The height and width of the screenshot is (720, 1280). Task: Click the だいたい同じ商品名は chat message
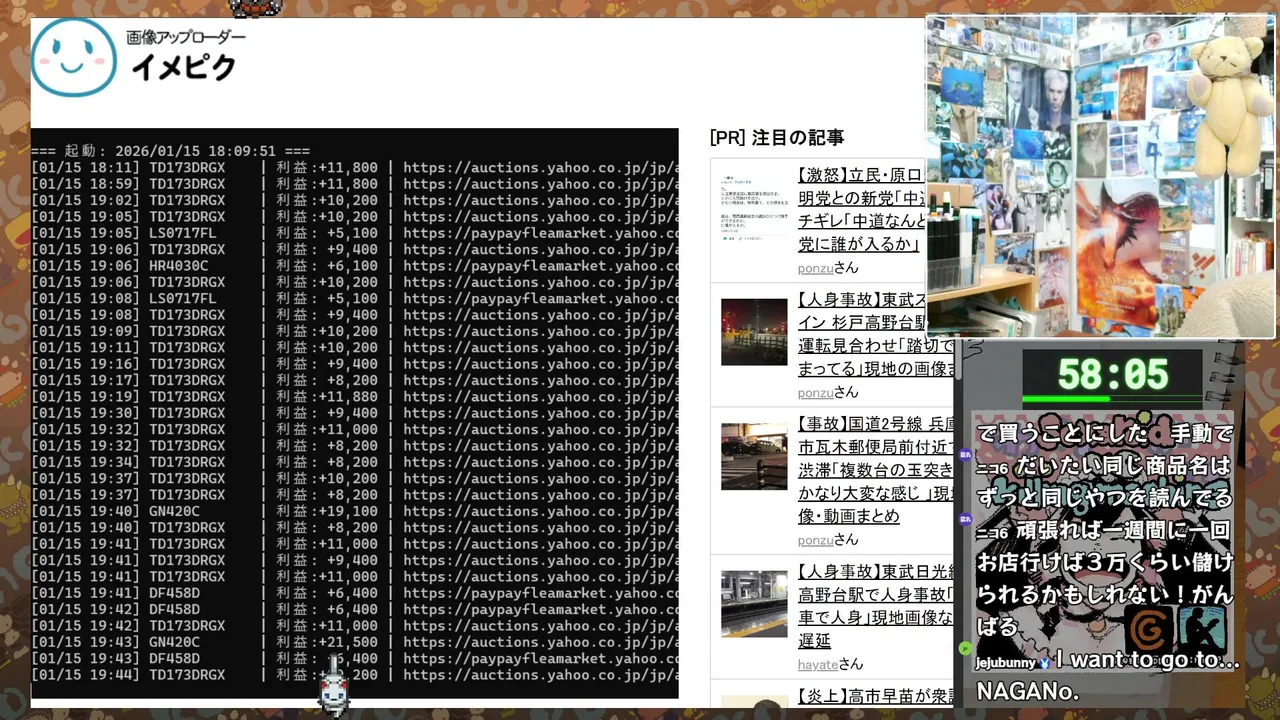pos(1104,482)
